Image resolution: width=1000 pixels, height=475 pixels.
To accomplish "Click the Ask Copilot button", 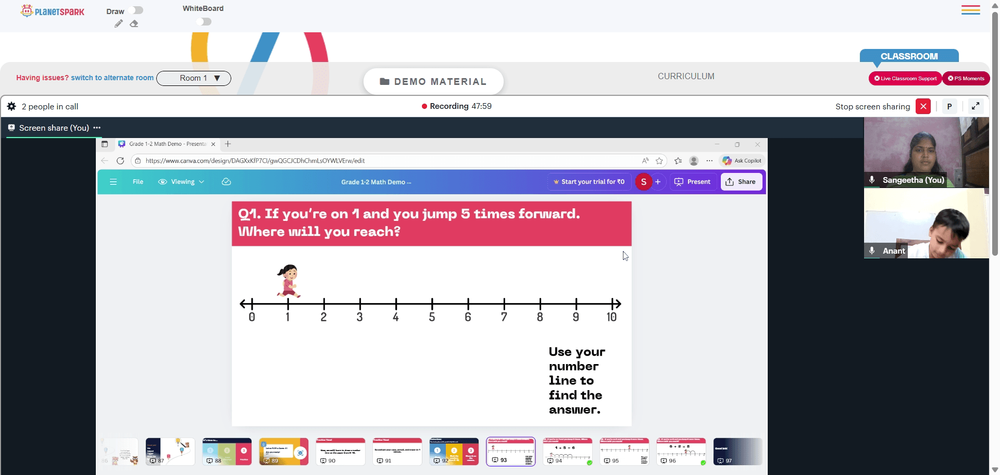I will (740, 161).
